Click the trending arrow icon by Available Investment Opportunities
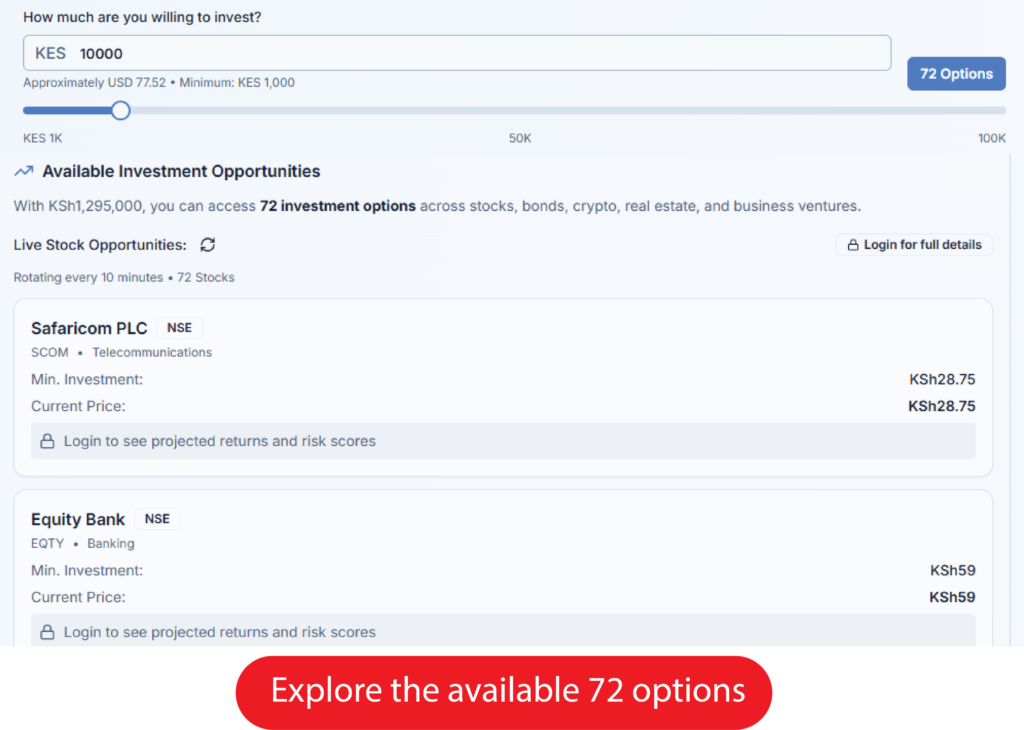This screenshot has width=1024, height=730. point(24,172)
